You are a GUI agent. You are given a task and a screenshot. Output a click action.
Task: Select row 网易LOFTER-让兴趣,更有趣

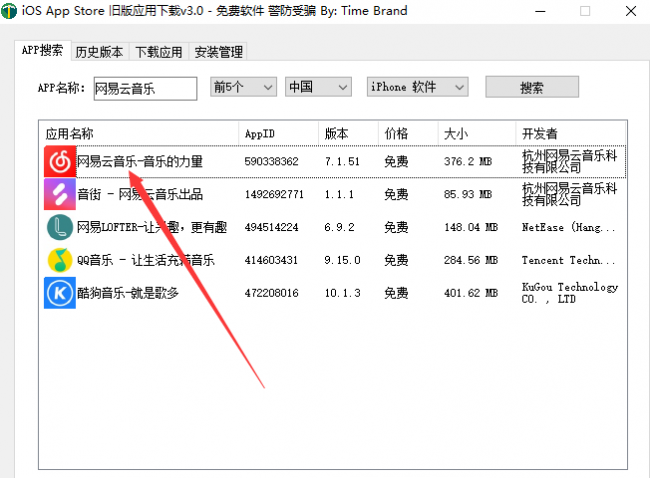click(x=335, y=227)
